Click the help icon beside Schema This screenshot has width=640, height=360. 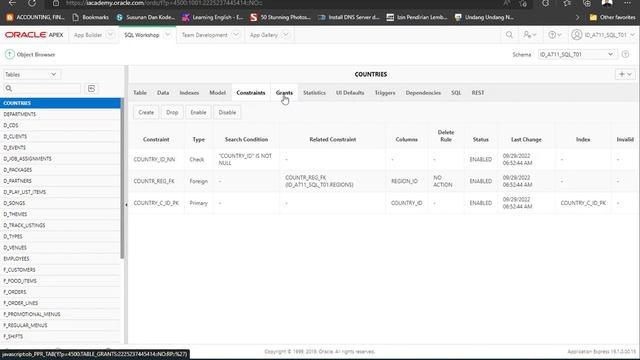625,54
